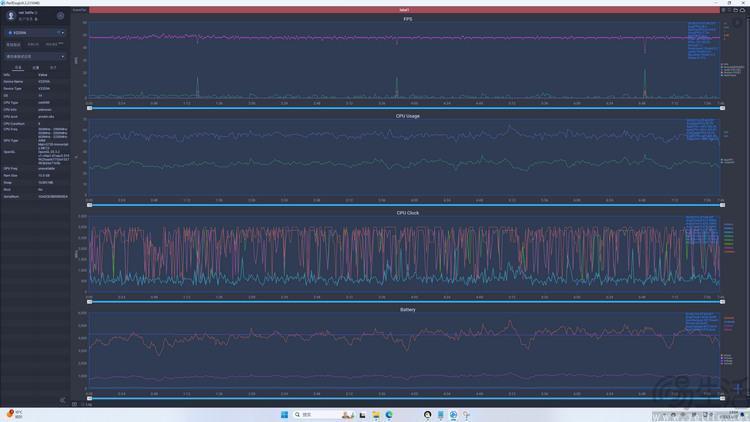This screenshot has height=422, width=750.
Task: Click the plus button at bottom right
Action: click(739, 388)
